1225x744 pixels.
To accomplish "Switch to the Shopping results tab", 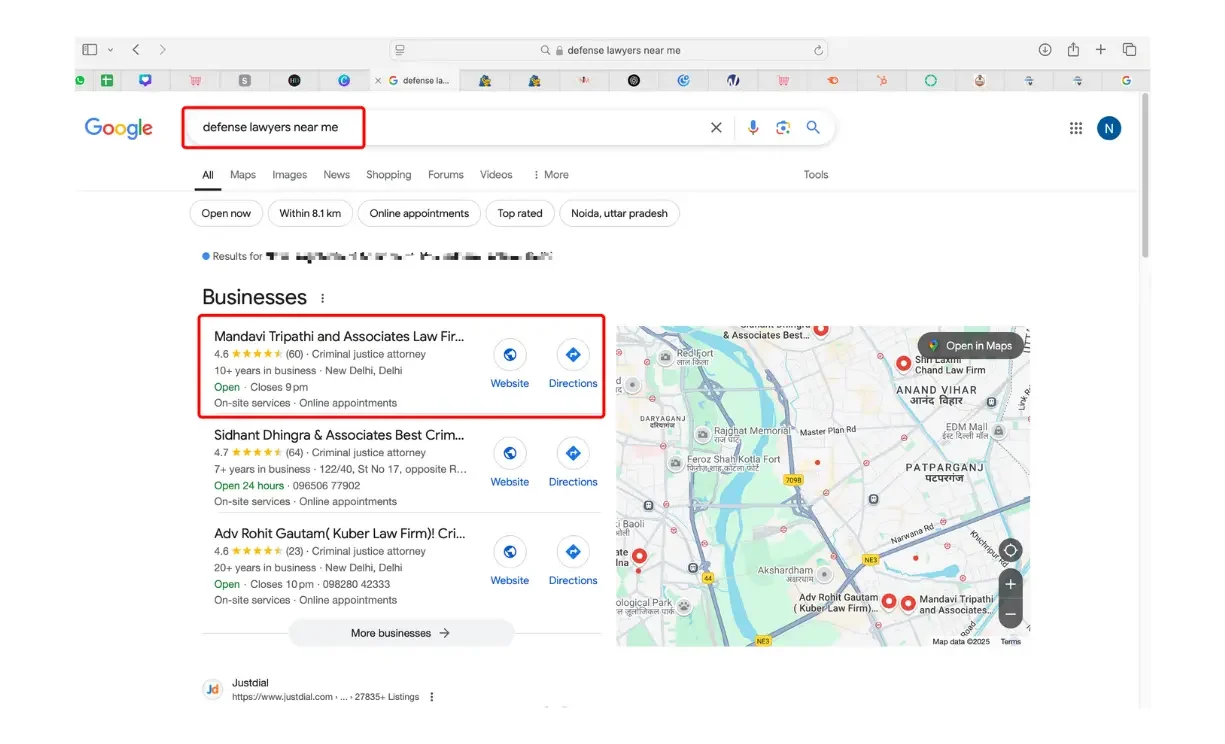I will (x=389, y=175).
